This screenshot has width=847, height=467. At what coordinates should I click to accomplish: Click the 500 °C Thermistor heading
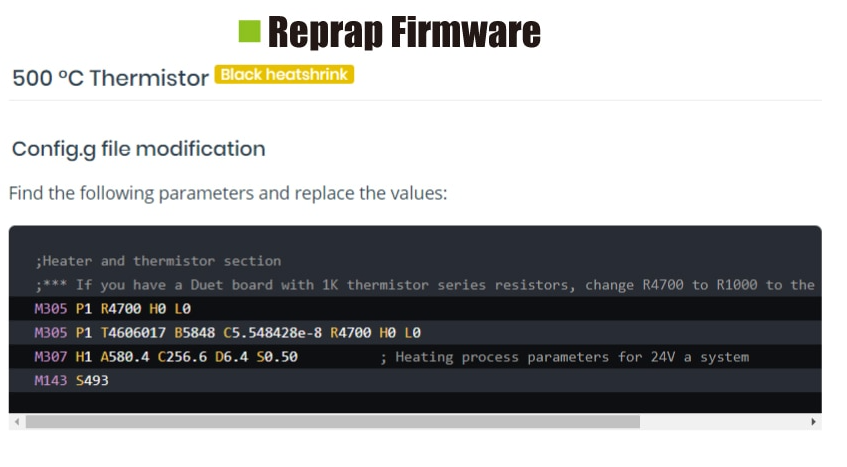point(110,78)
